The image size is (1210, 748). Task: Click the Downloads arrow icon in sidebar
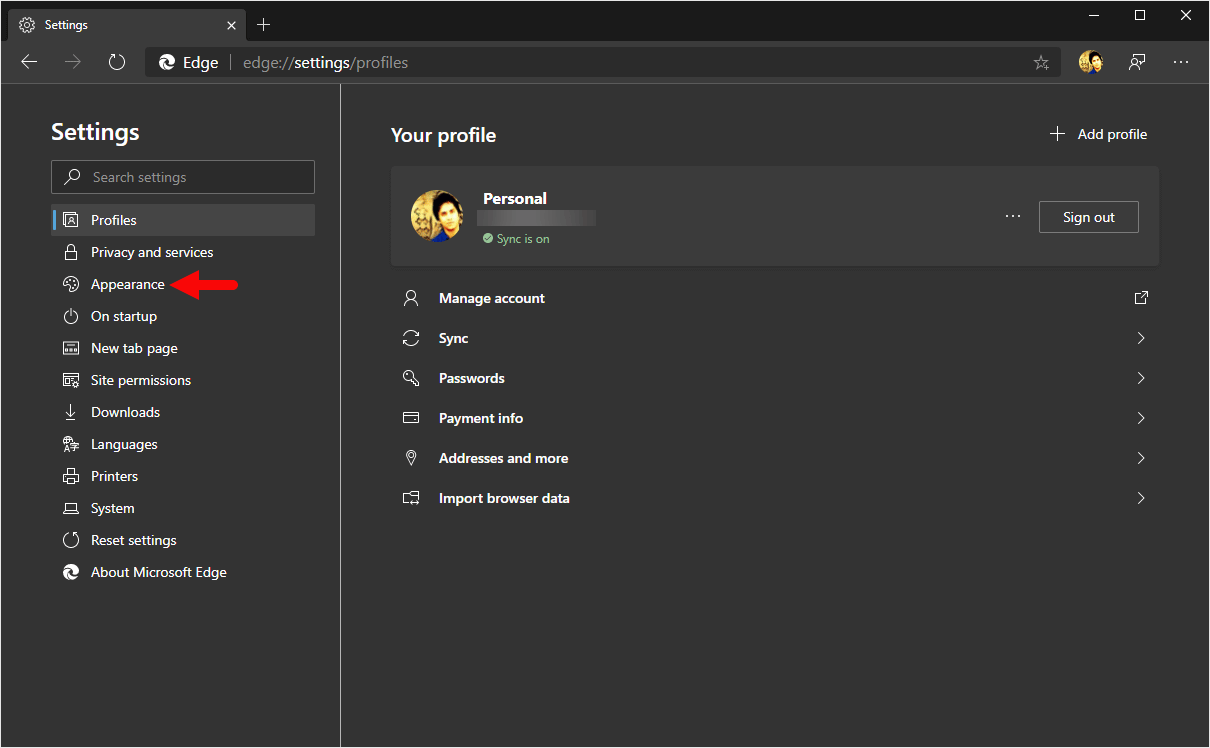(71, 412)
